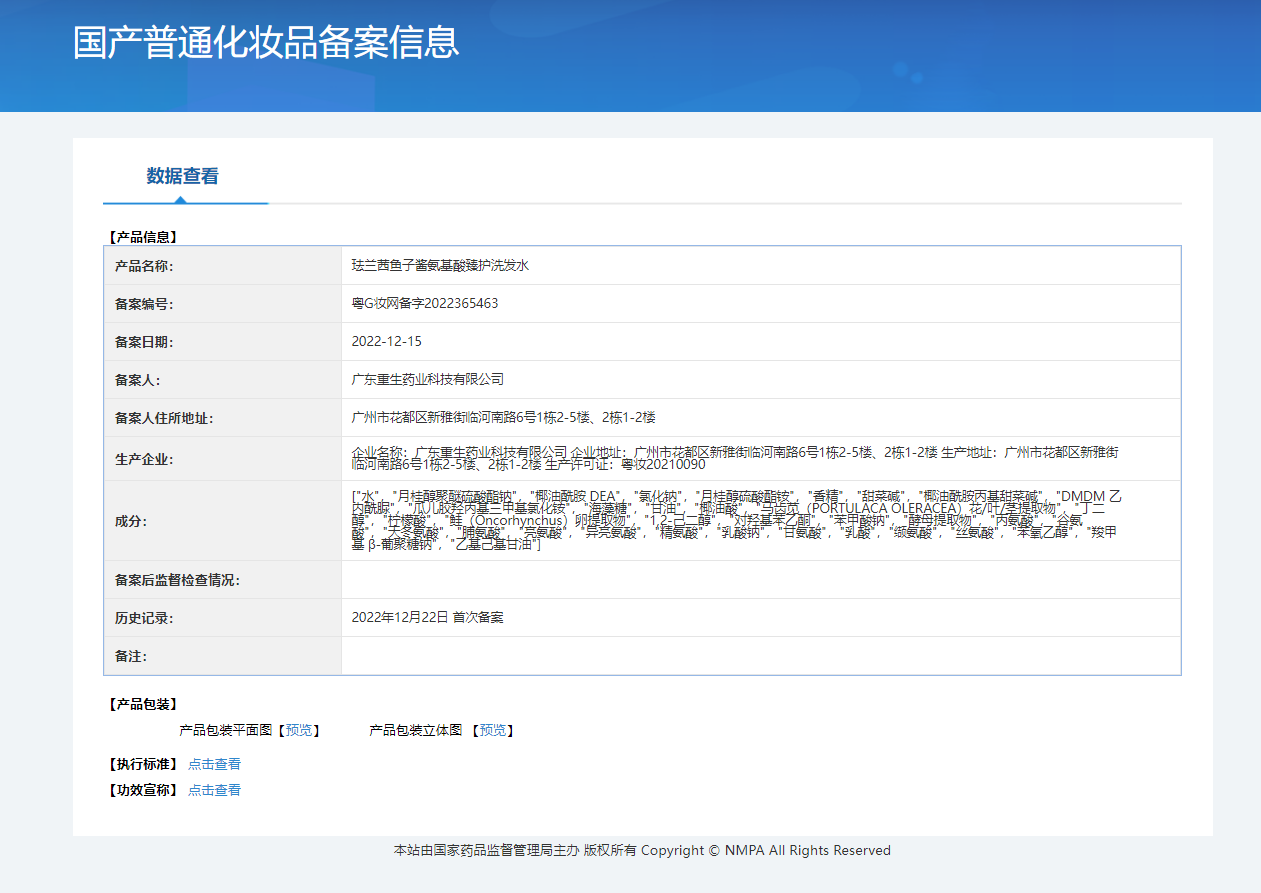
Task: Click the 历史记录 entry 2022年12月22日 首次备案
Action: 427,617
